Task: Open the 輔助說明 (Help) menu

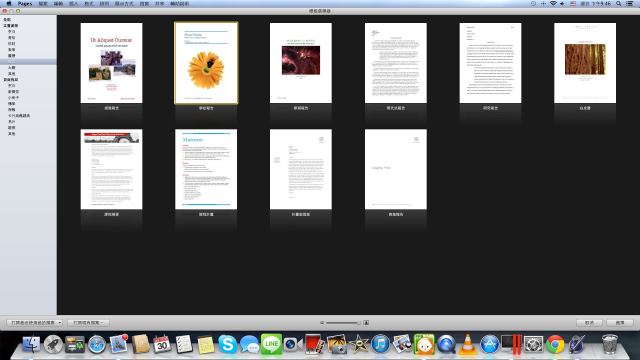Action: point(179,4)
